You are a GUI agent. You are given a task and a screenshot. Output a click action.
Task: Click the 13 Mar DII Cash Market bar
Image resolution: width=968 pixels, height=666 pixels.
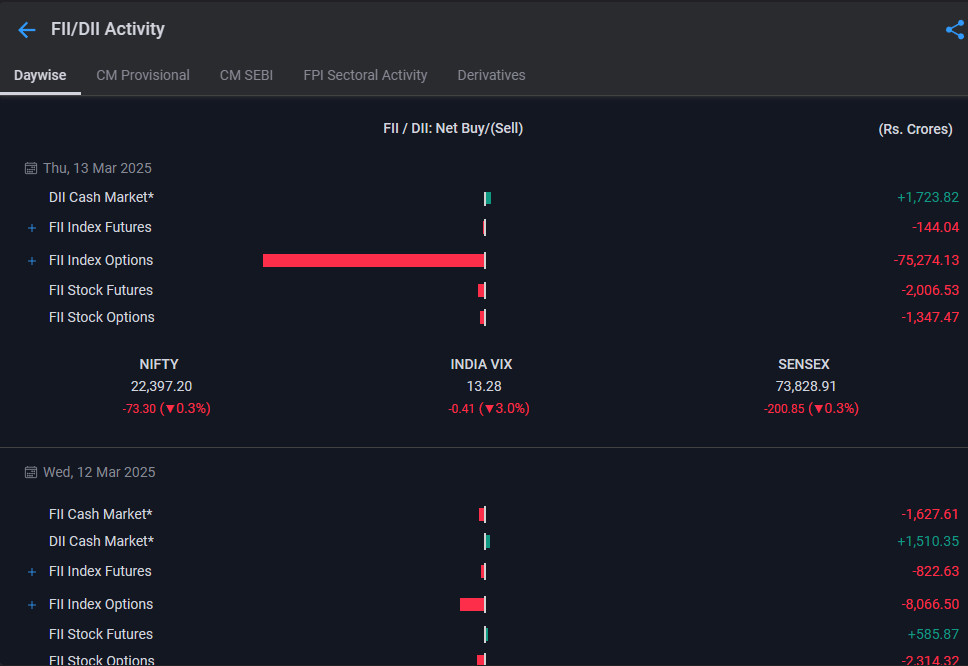pyautogui.click(x=488, y=198)
